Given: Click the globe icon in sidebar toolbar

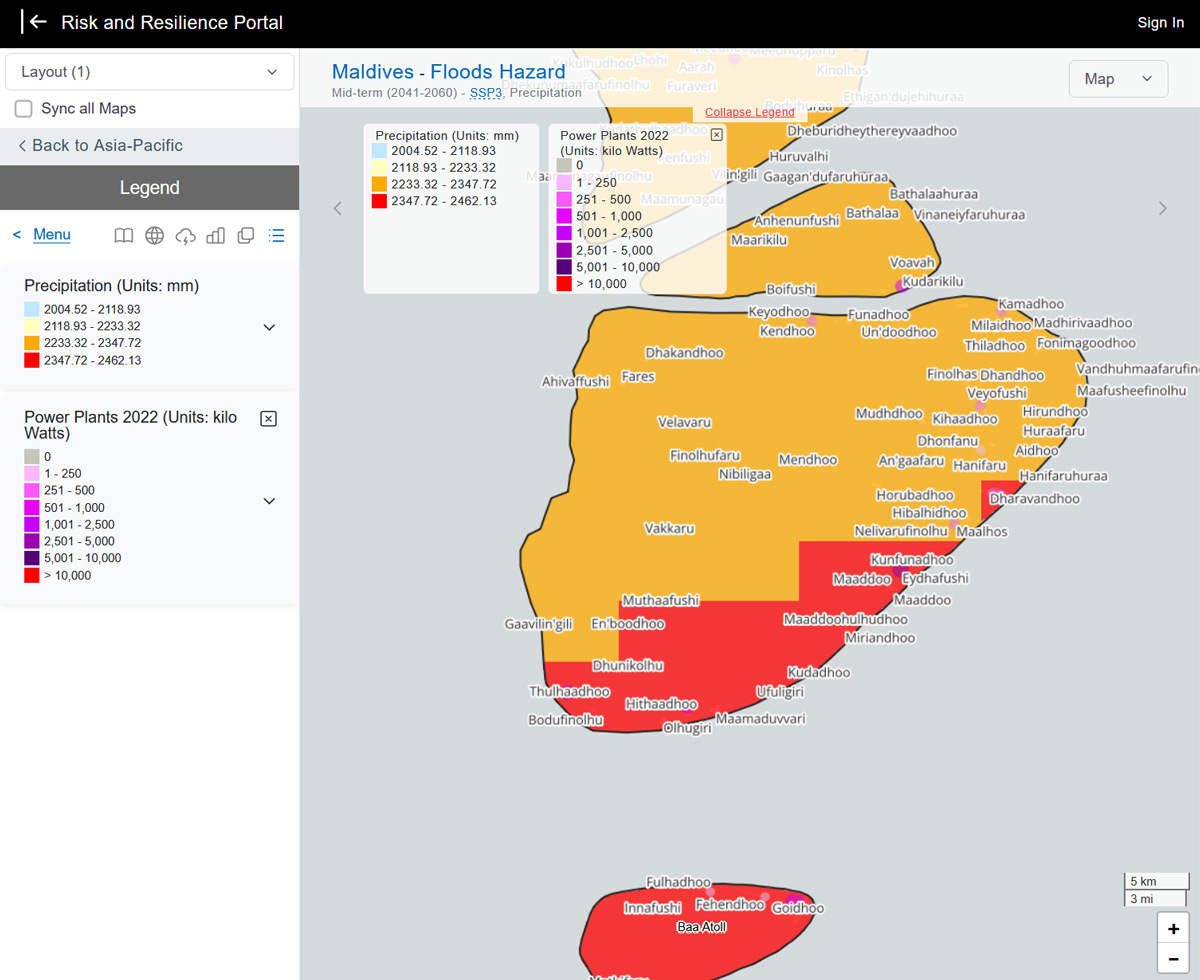Looking at the screenshot, I should pyautogui.click(x=154, y=236).
